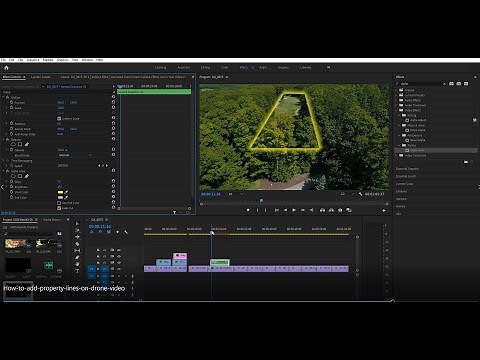480x360 pixels.
Task: Click the Opacity ellipse mask icon
Action: point(13,144)
